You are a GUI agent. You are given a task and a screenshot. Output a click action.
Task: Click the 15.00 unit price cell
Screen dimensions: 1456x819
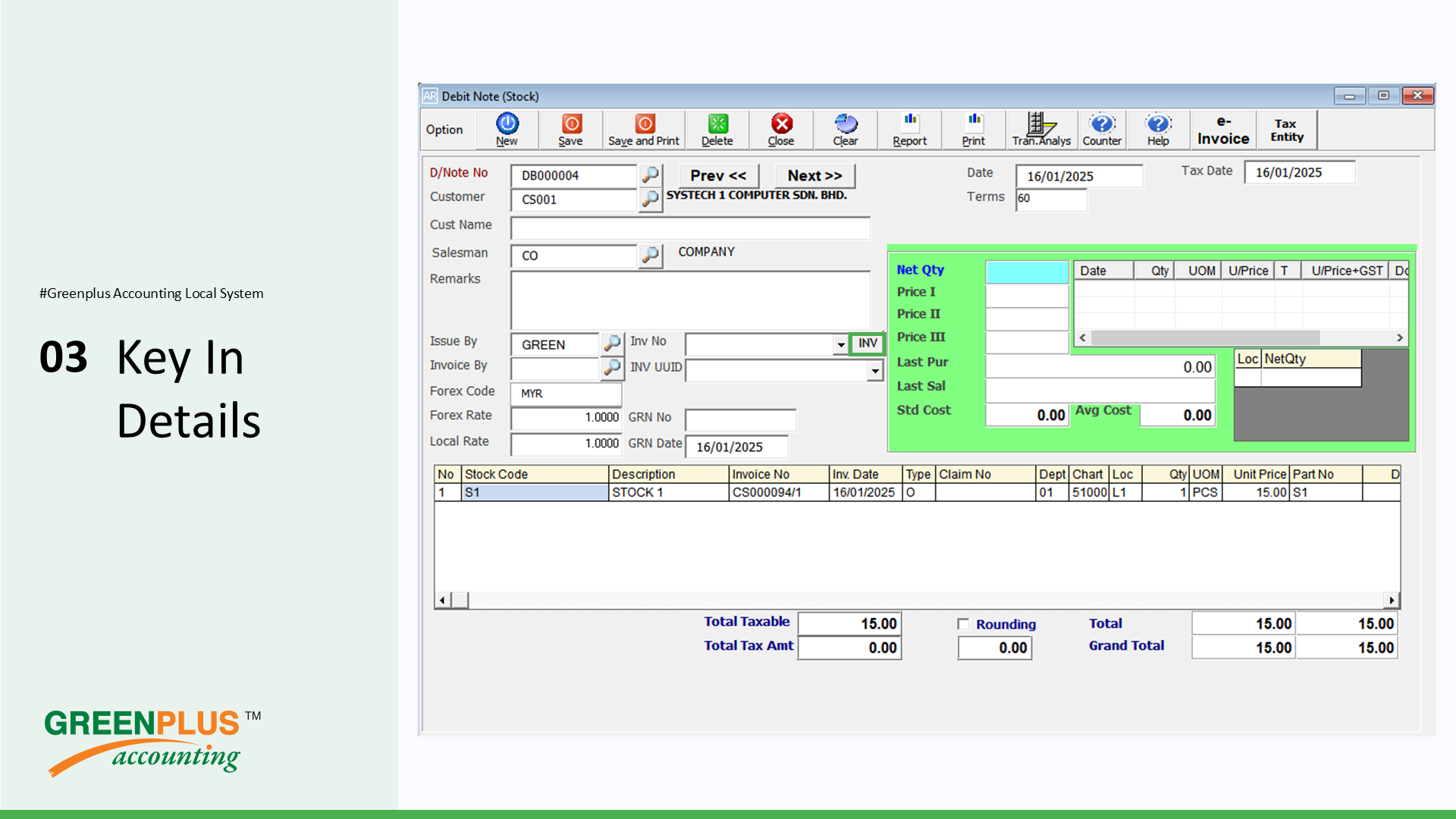click(1256, 492)
